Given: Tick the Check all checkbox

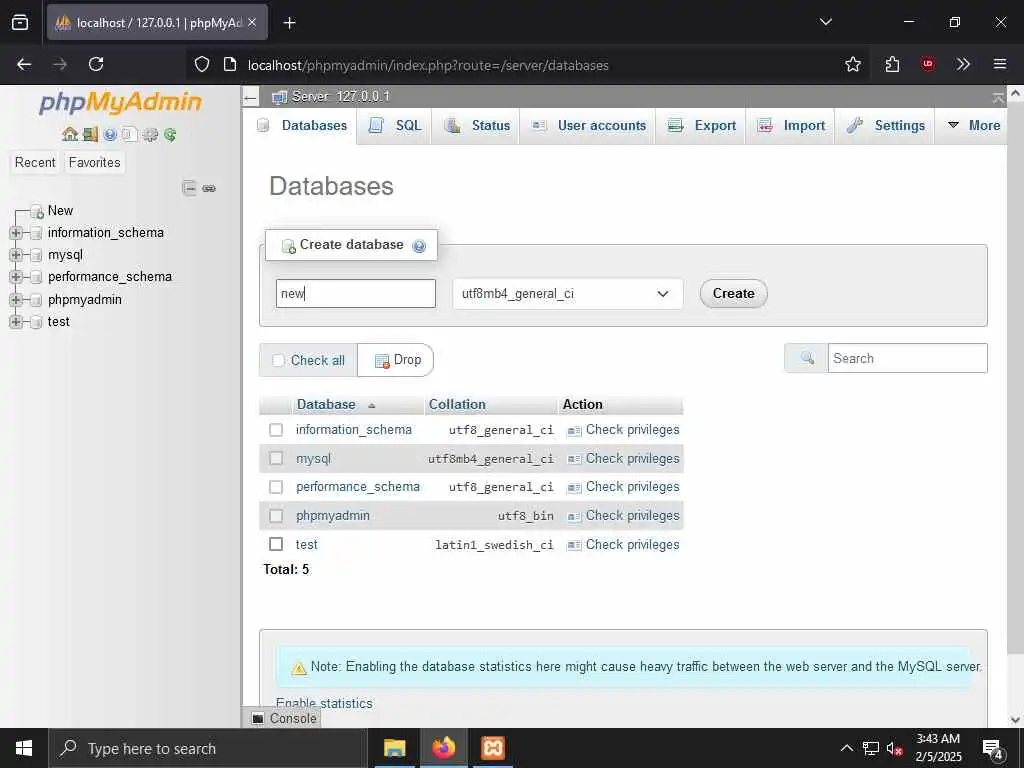Looking at the screenshot, I should tap(278, 360).
